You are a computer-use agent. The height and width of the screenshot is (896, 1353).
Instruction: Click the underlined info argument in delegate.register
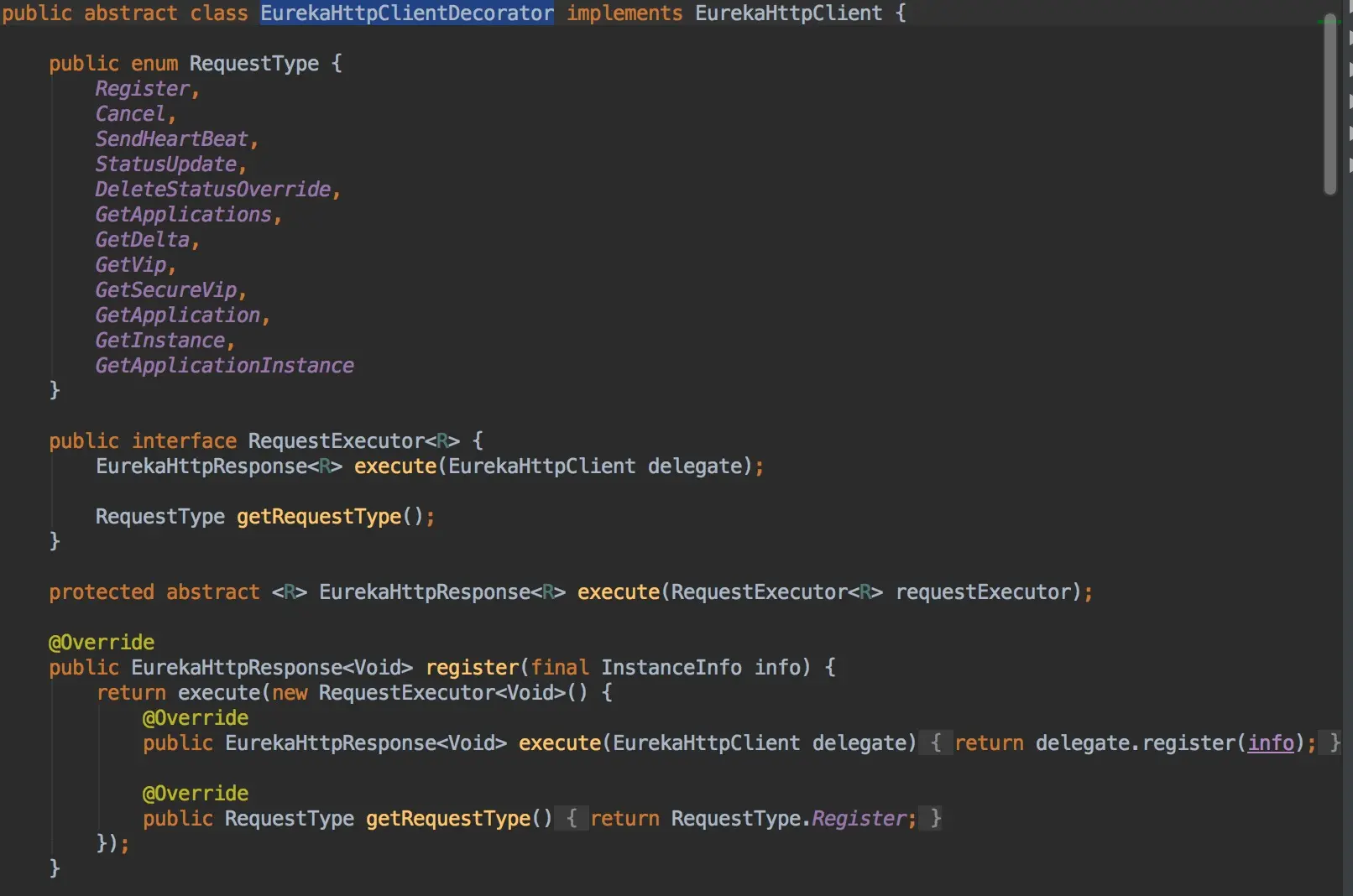1271,743
